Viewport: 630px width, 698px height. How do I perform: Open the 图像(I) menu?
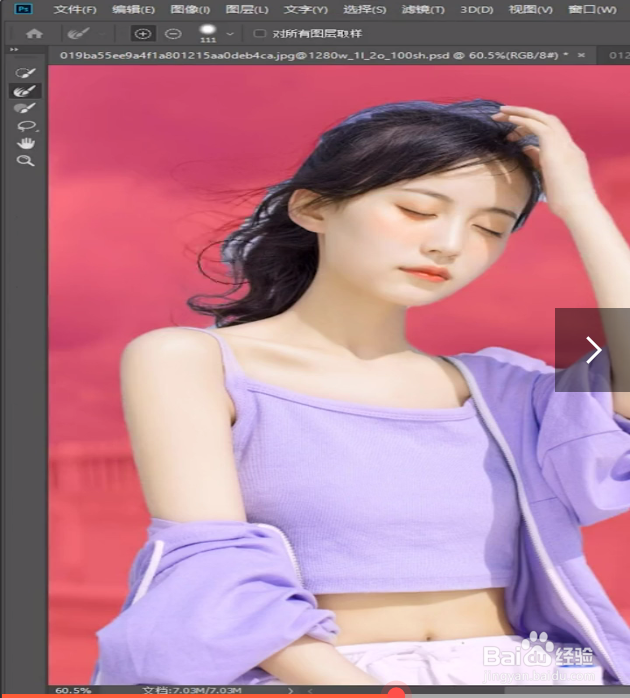coord(190,9)
